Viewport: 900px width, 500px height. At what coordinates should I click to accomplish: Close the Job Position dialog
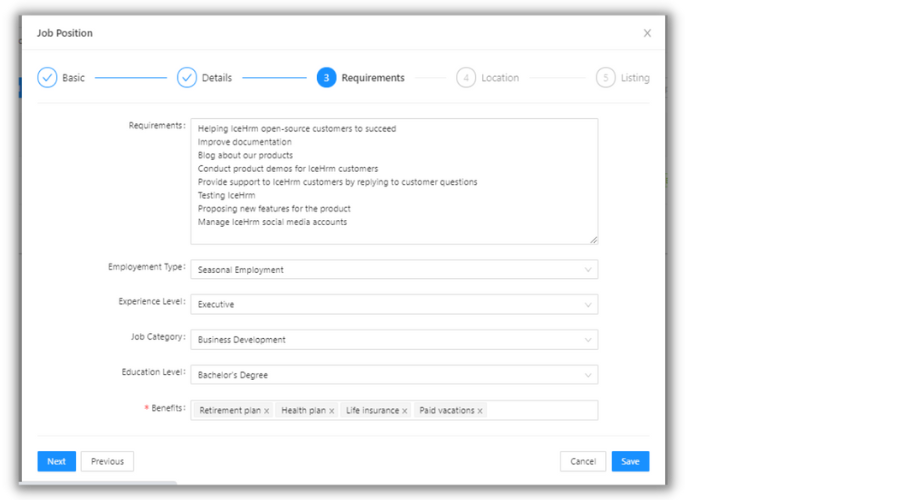click(x=647, y=33)
